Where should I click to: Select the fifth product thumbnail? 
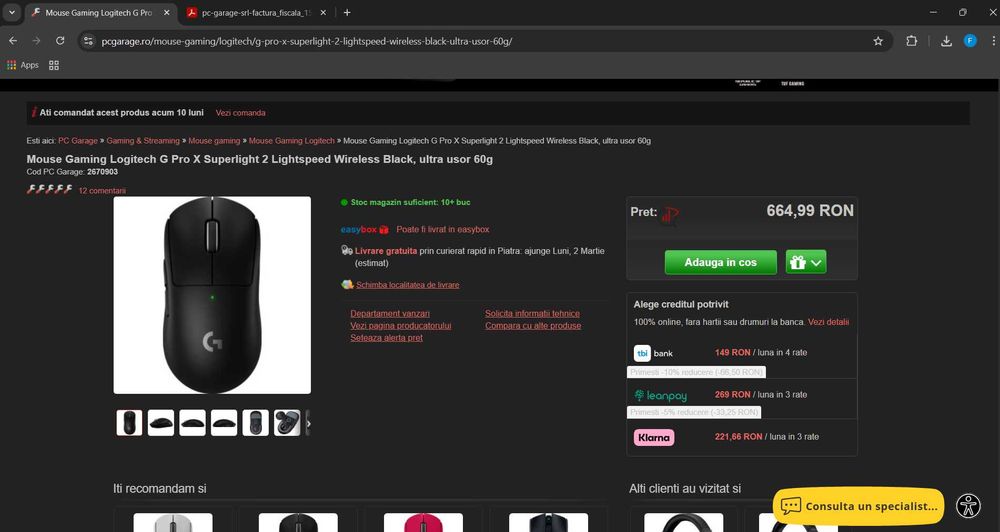point(256,423)
